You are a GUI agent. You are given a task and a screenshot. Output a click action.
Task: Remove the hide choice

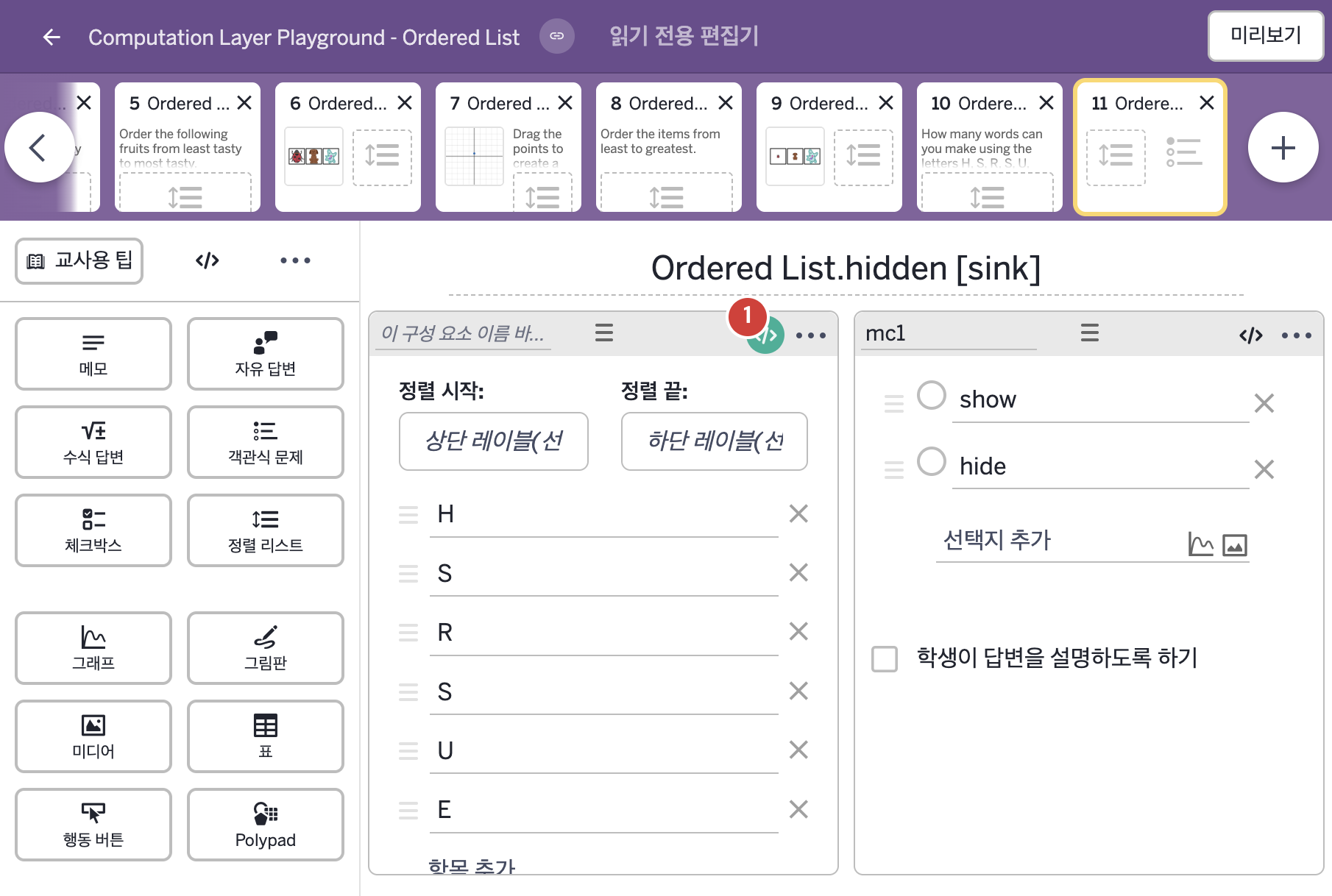(1264, 469)
